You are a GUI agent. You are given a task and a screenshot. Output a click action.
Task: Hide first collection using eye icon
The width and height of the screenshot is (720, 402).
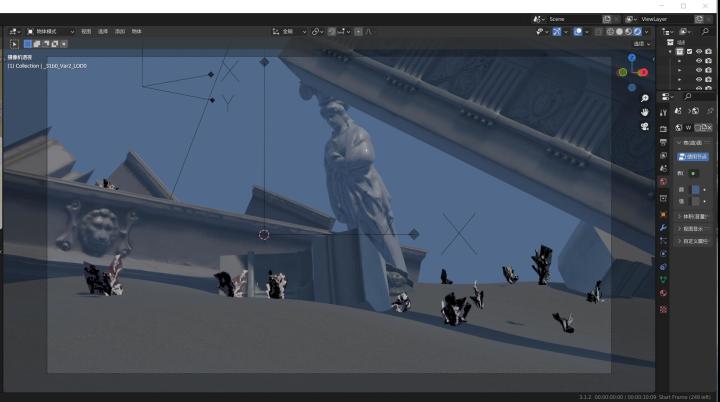(x=699, y=51)
